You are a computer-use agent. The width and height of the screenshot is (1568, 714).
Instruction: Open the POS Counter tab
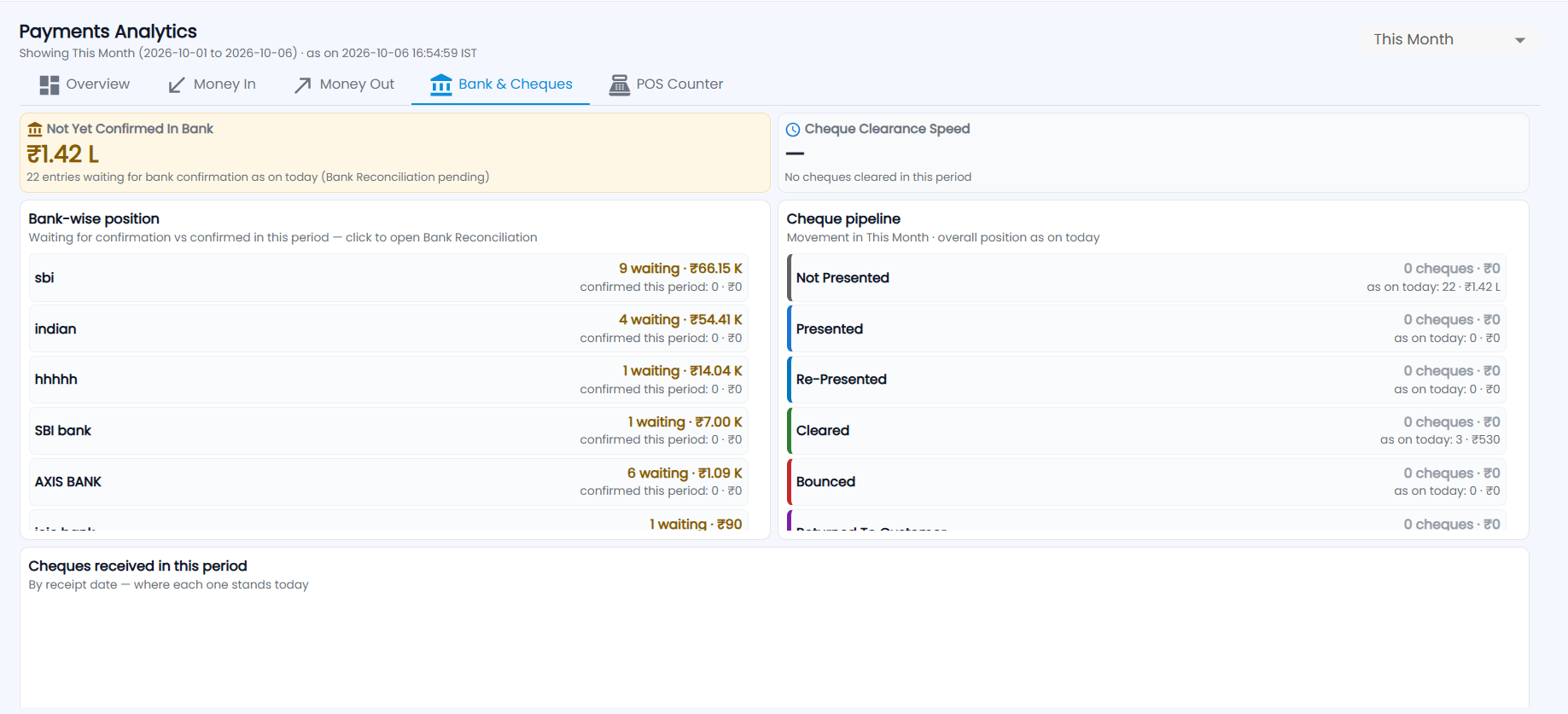[x=666, y=84]
